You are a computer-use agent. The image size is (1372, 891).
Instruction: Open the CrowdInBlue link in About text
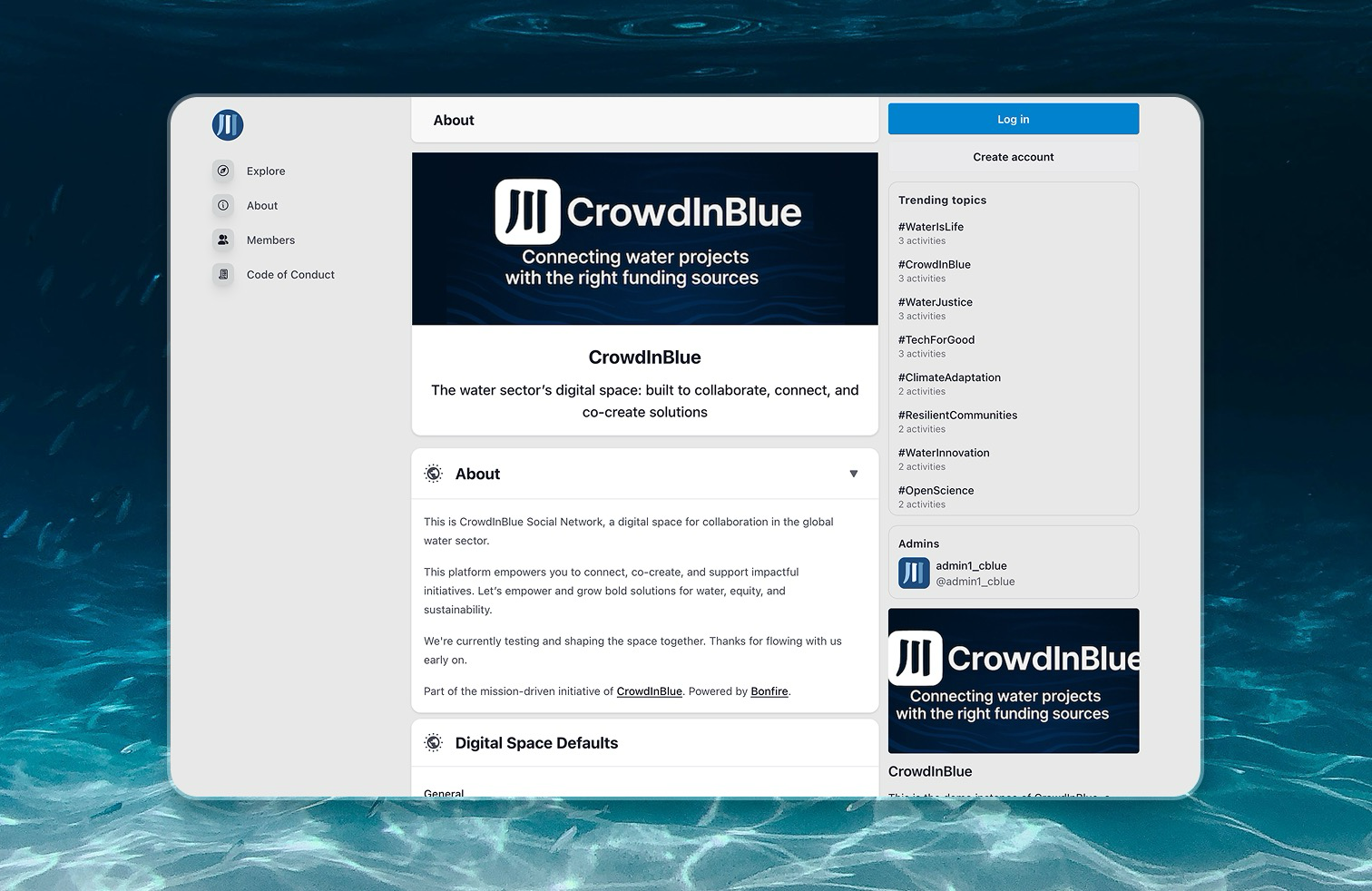pyautogui.click(x=649, y=691)
